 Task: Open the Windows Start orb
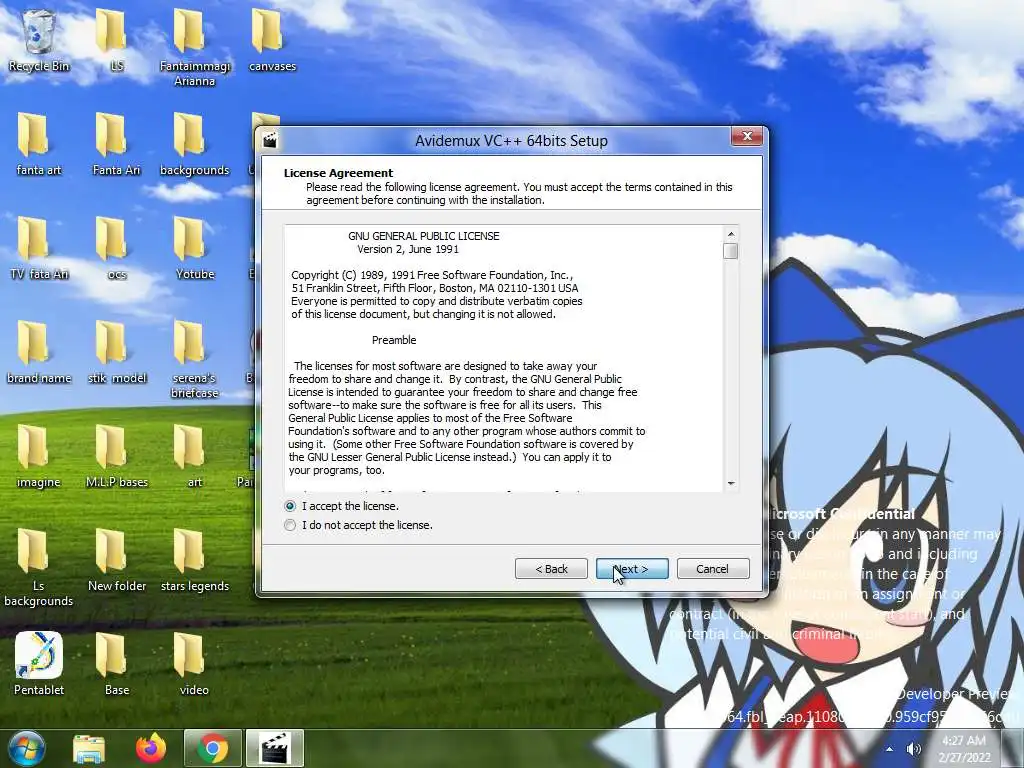26,748
